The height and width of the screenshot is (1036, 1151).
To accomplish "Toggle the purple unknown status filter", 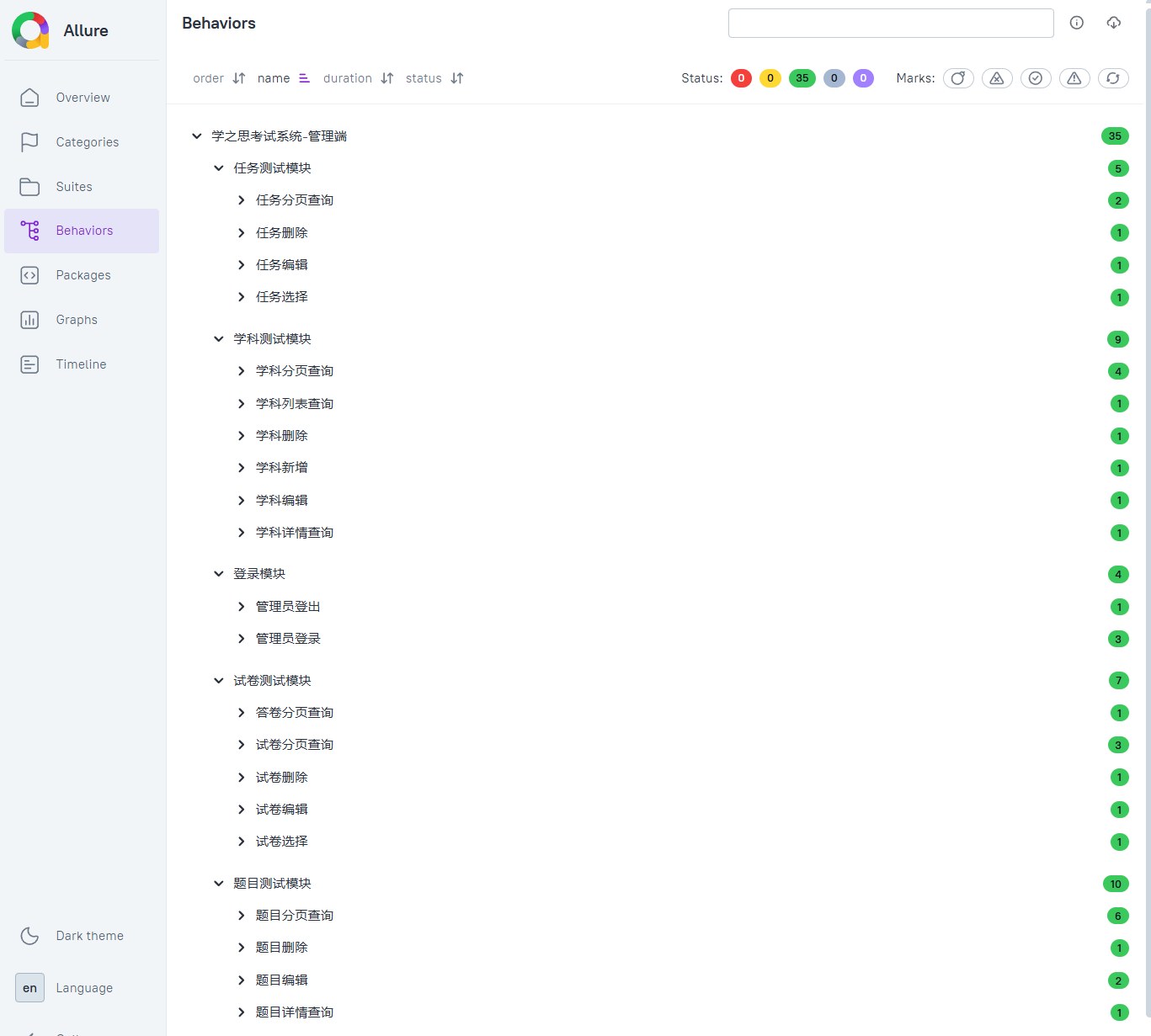I will point(863,78).
